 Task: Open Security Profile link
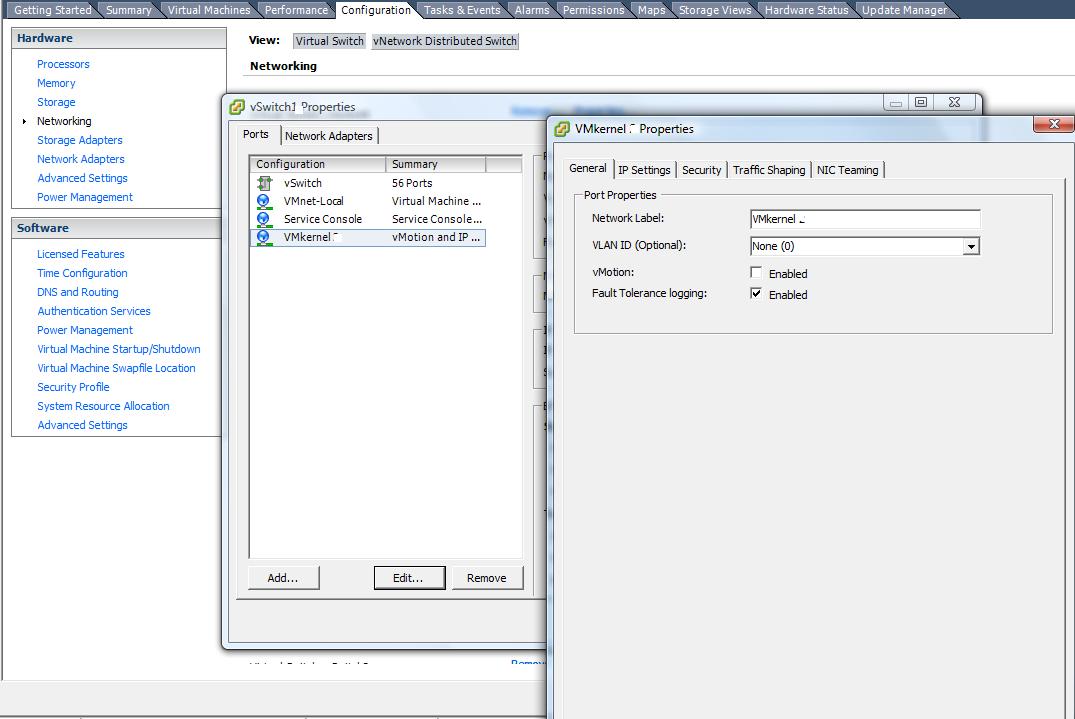click(x=73, y=387)
